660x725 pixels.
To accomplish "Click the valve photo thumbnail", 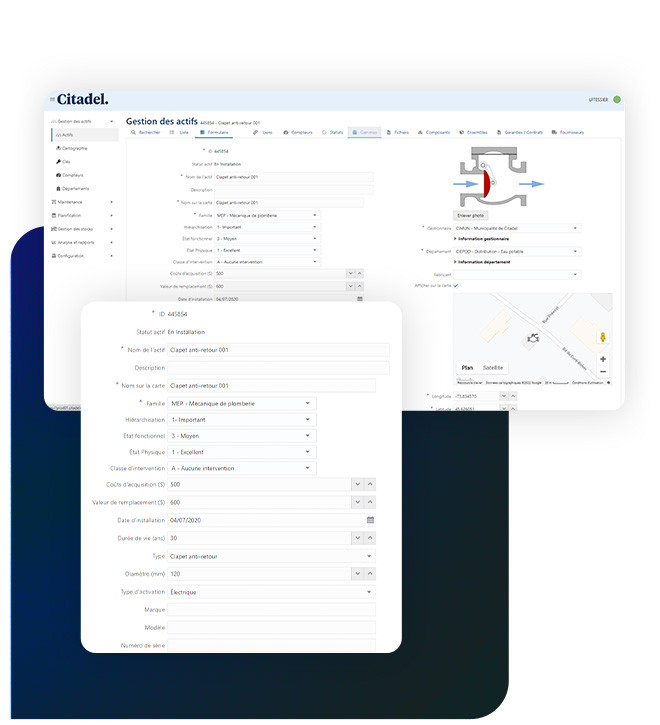I will (497, 175).
